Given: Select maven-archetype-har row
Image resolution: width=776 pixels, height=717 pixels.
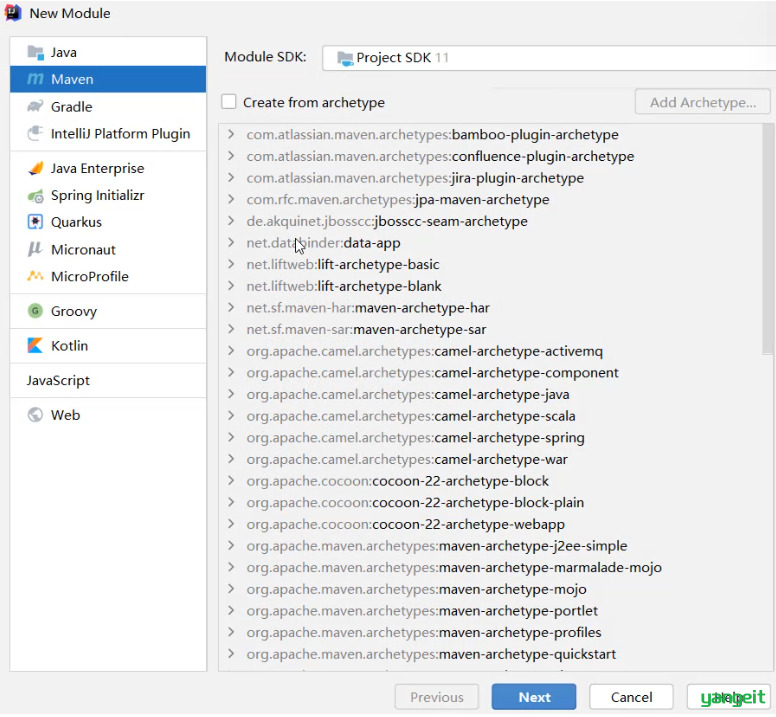Looking at the screenshot, I should tap(490, 308).
